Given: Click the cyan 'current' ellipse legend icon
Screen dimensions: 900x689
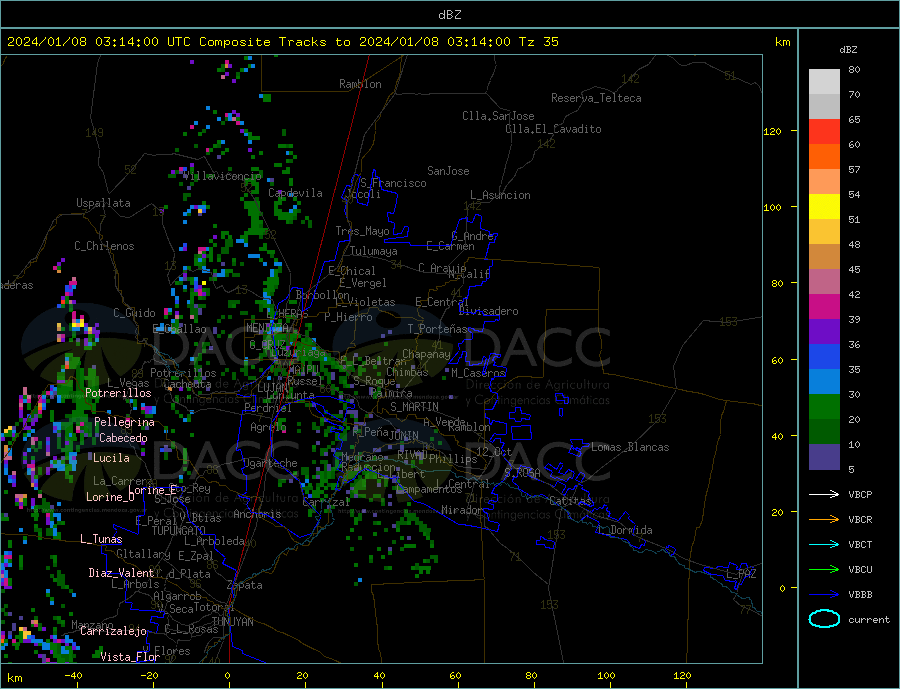Looking at the screenshot, I should [824, 619].
